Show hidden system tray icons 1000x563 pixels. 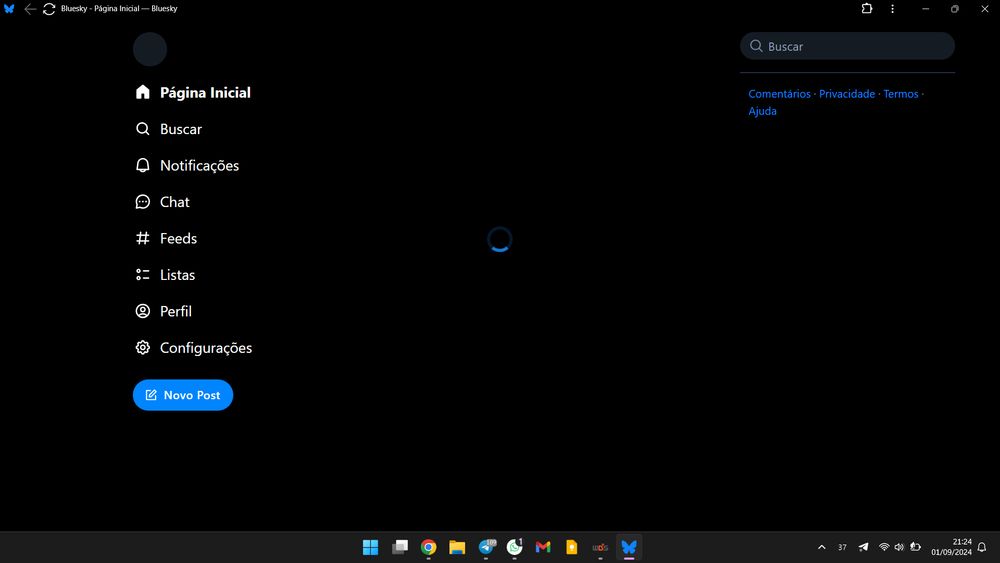click(x=821, y=547)
